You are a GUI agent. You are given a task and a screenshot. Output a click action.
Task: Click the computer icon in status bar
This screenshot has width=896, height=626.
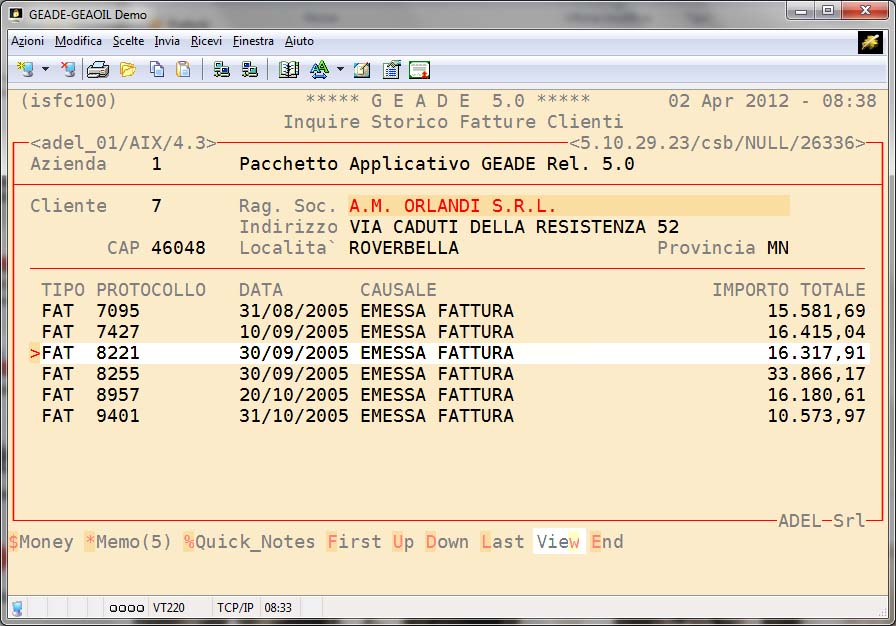(17, 607)
